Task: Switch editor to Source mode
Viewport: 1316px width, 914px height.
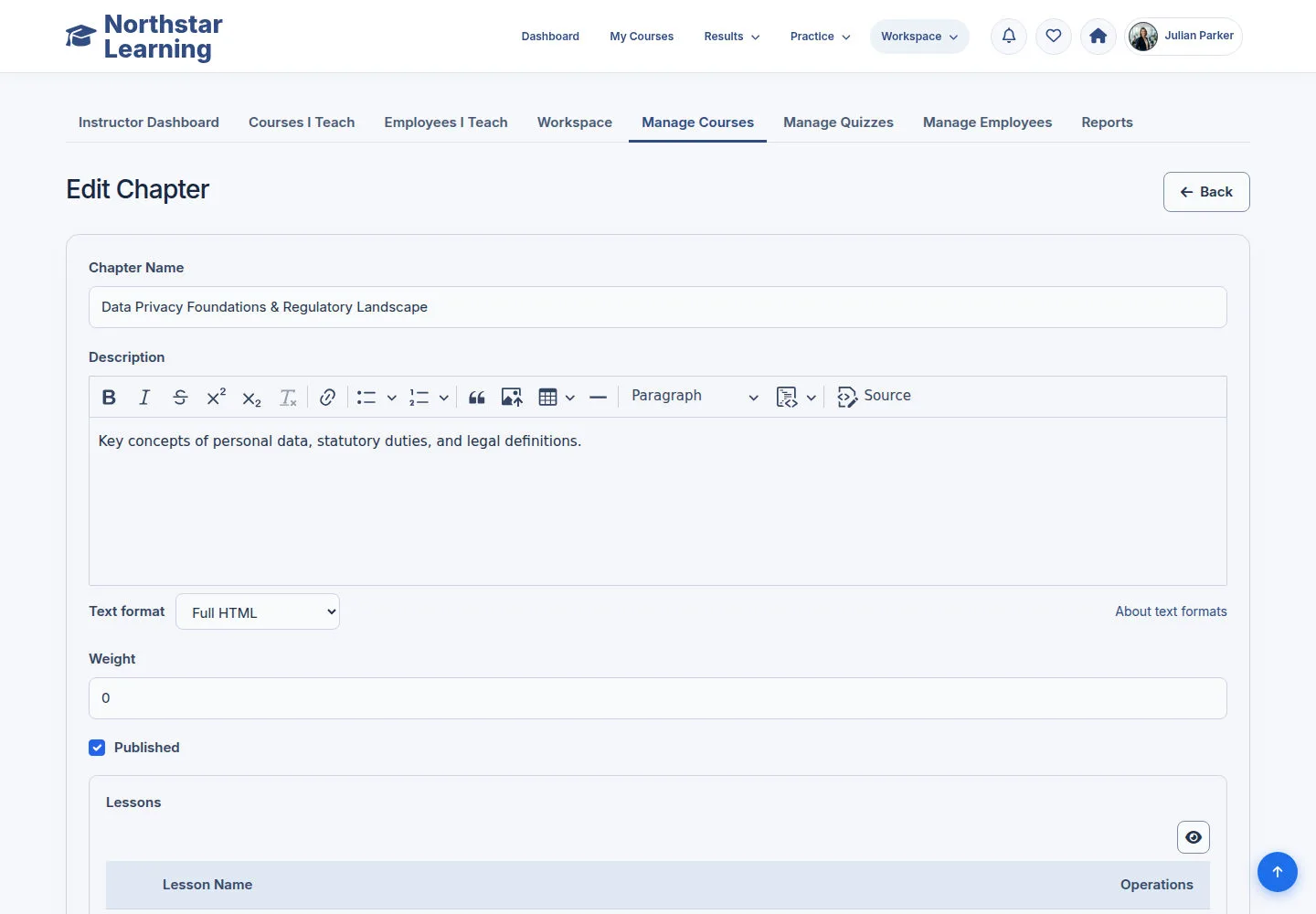Action: tap(875, 397)
